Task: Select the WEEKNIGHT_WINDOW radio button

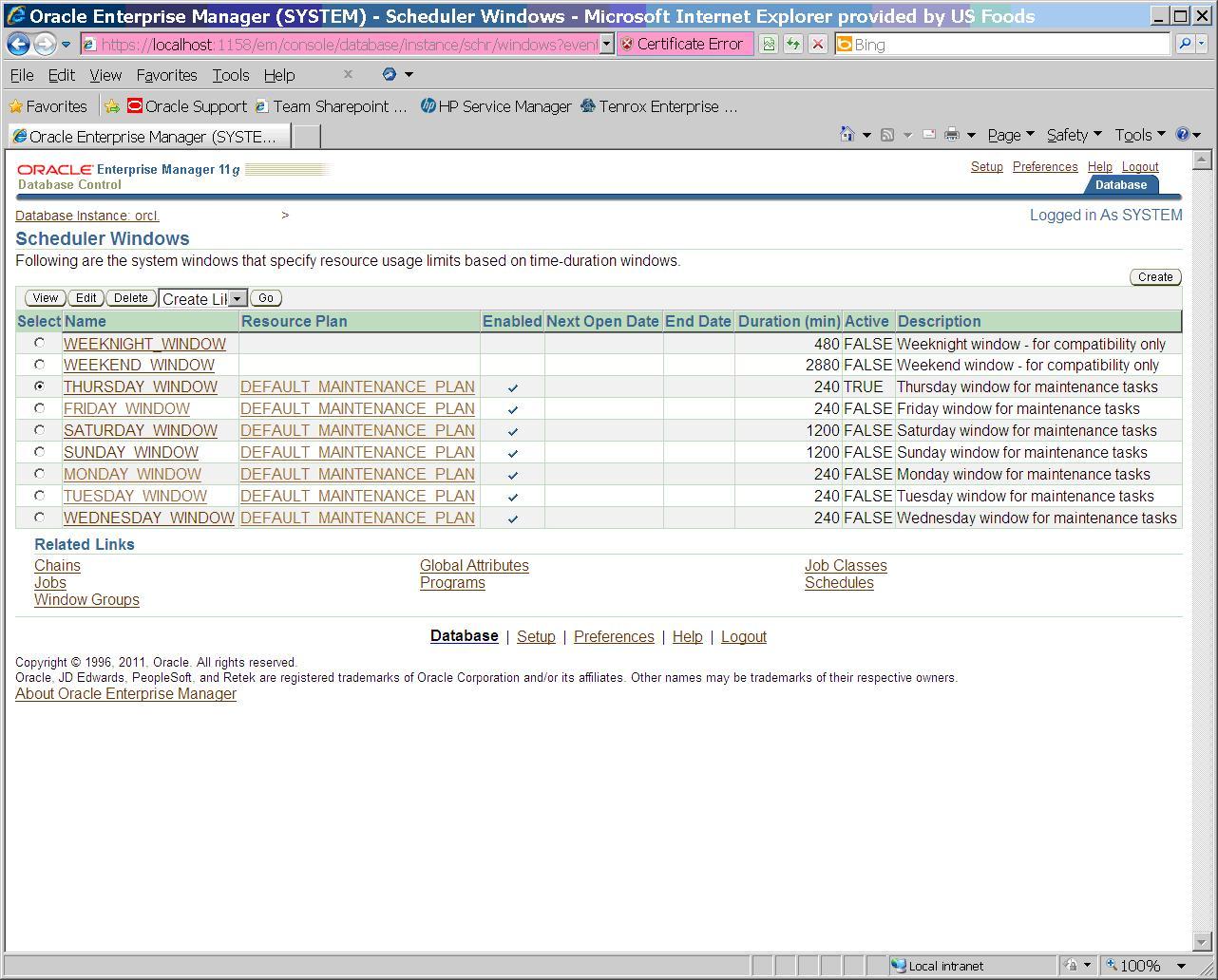Action: coord(39,343)
